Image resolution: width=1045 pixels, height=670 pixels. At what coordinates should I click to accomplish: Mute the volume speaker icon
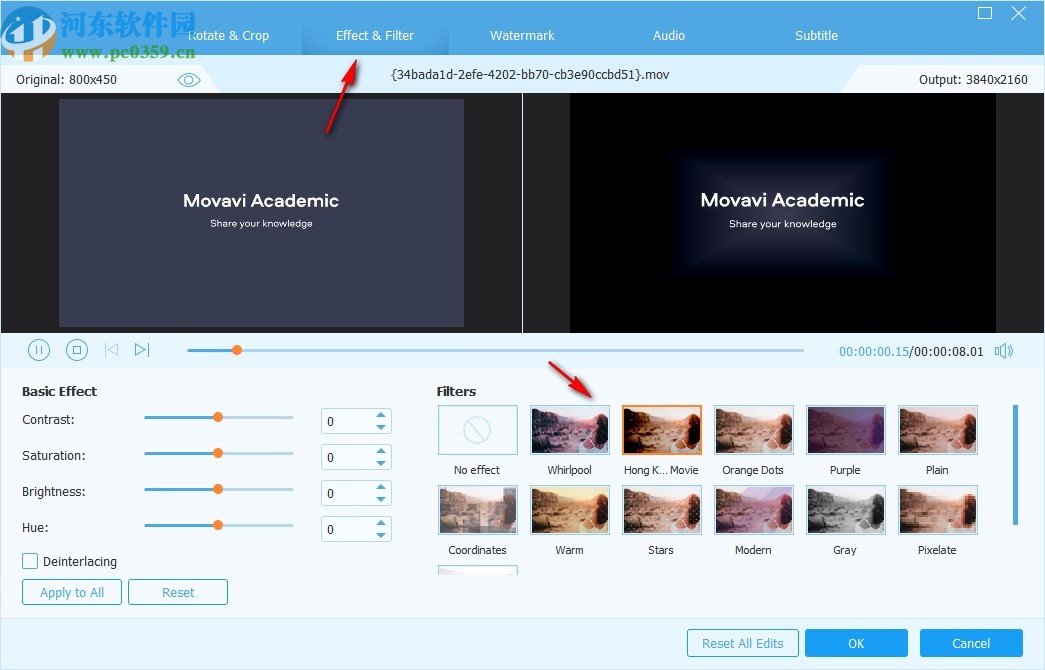point(1004,351)
